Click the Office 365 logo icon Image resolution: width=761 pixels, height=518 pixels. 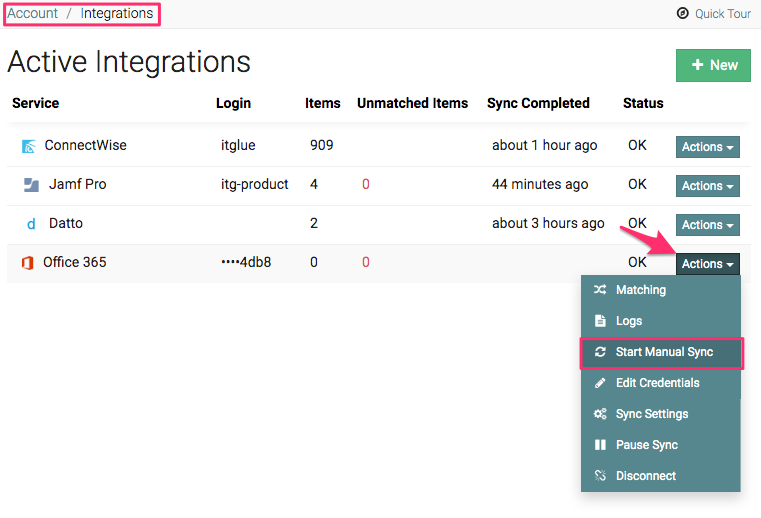tap(28, 263)
